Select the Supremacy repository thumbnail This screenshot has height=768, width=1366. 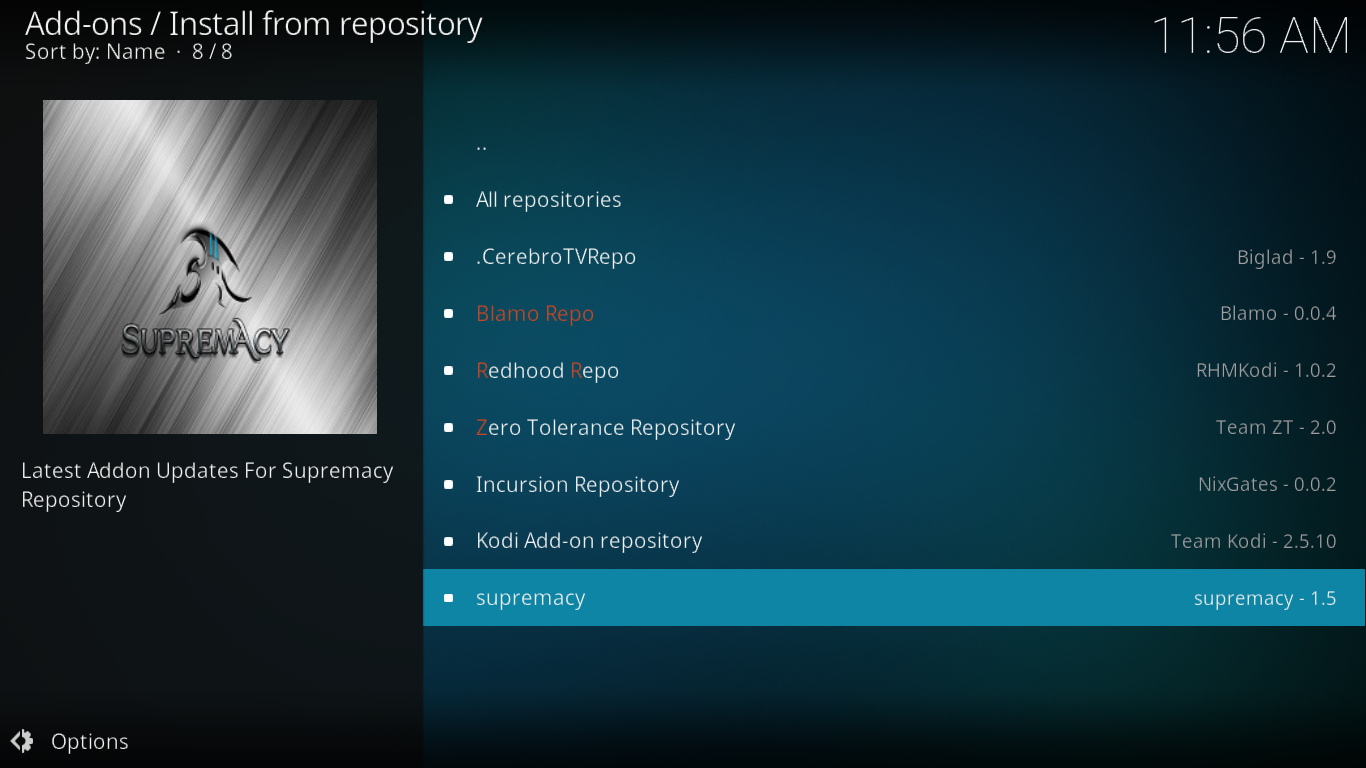pos(210,267)
